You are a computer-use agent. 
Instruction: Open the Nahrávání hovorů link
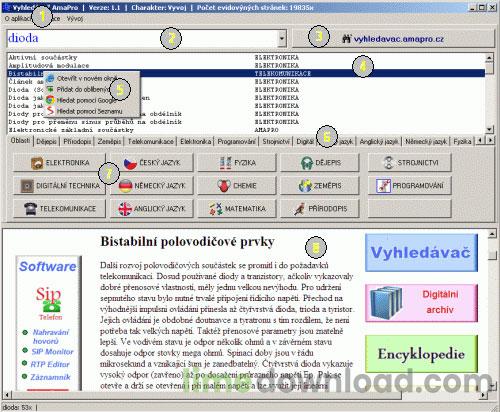[x=50, y=337]
